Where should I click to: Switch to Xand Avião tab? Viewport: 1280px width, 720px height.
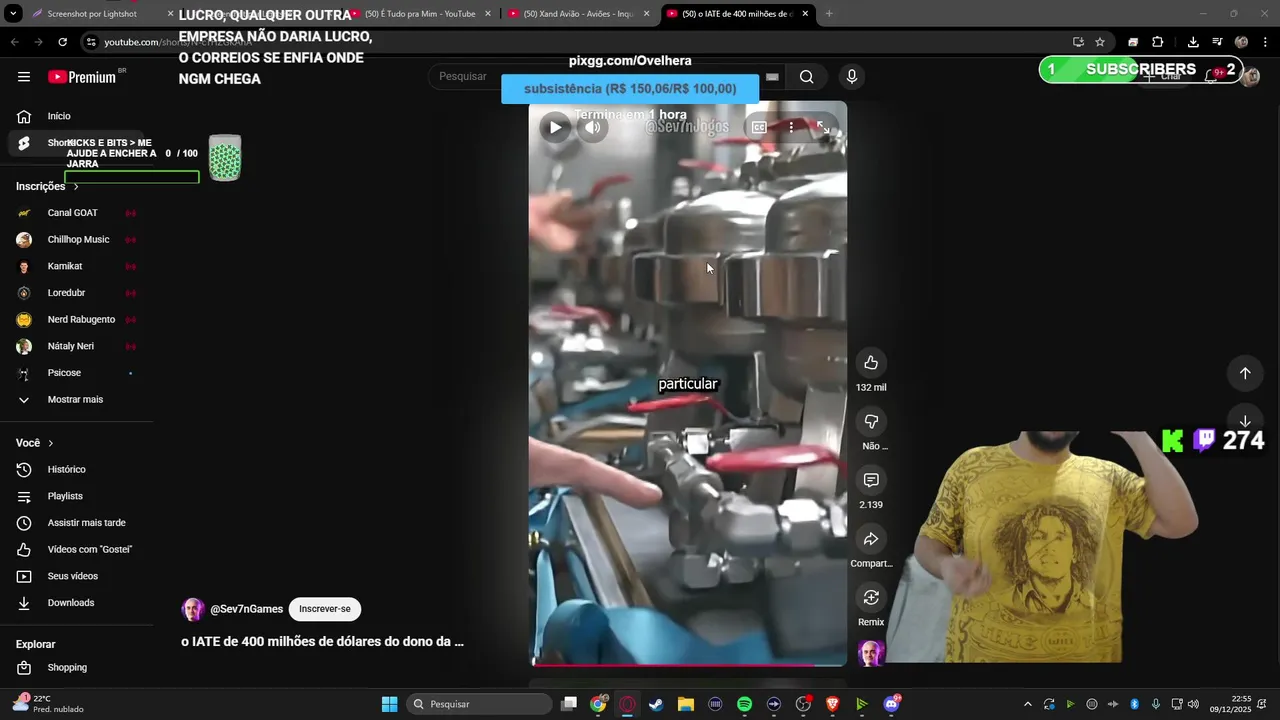[578, 14]
